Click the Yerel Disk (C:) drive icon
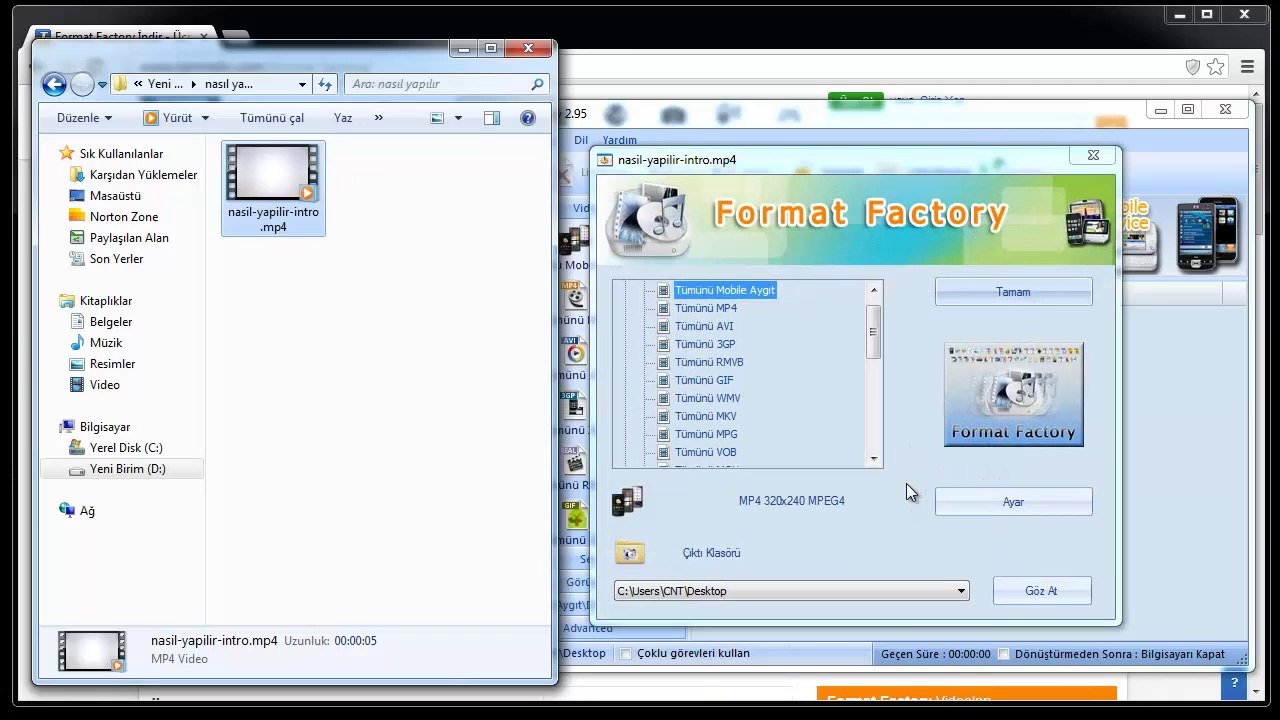 tap(77, 448)
